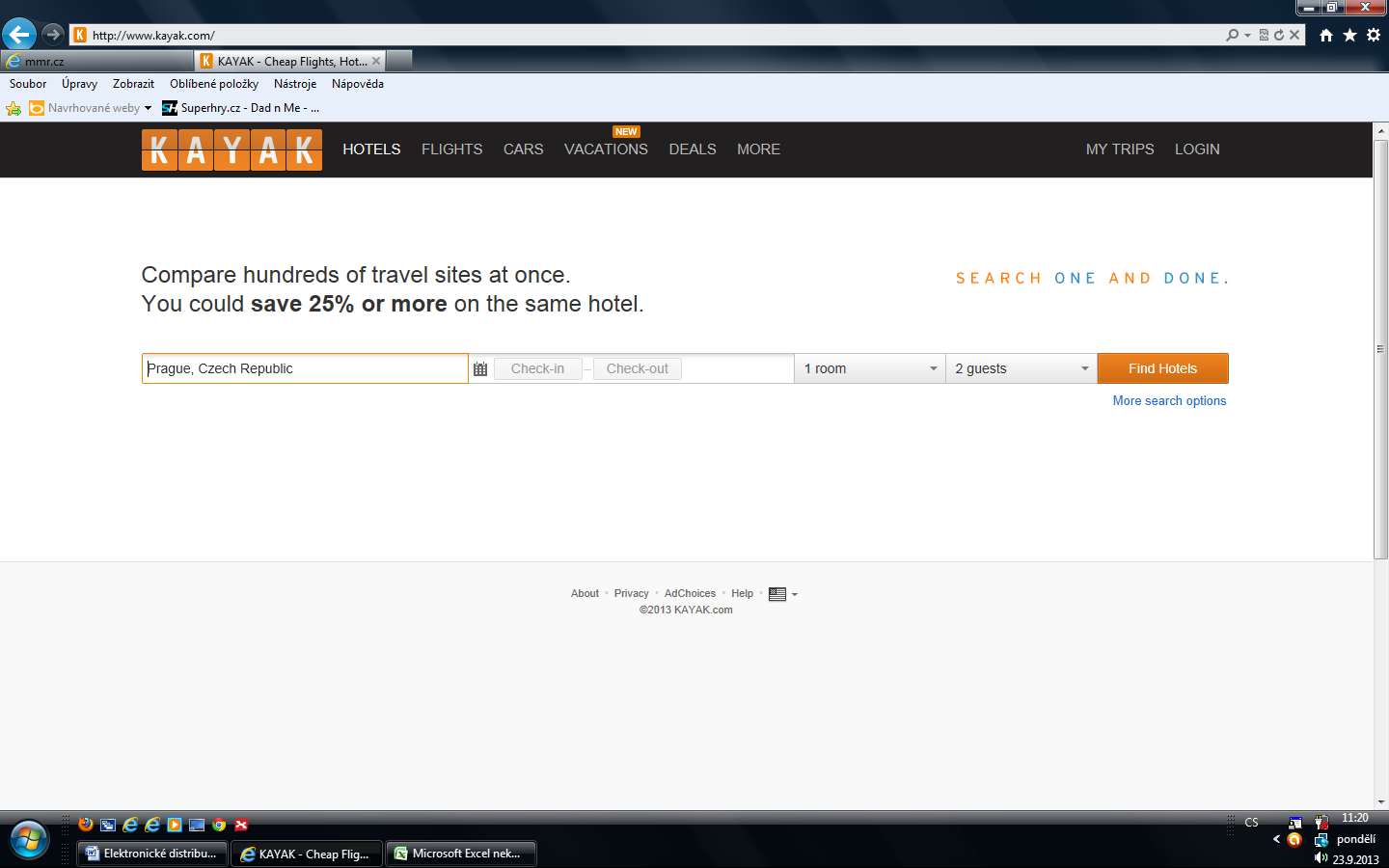1389x868 pixels.
Task: Click the address bar search magnifier icon
Action: [x=1232, y=35]
